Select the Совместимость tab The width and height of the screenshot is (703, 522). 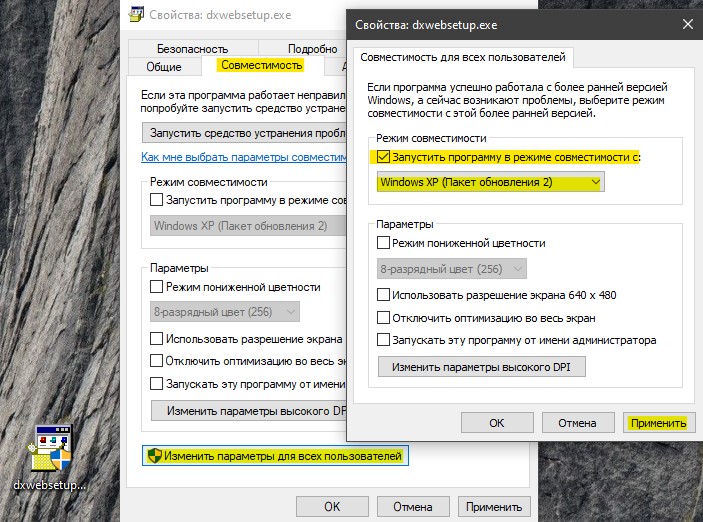262,65
